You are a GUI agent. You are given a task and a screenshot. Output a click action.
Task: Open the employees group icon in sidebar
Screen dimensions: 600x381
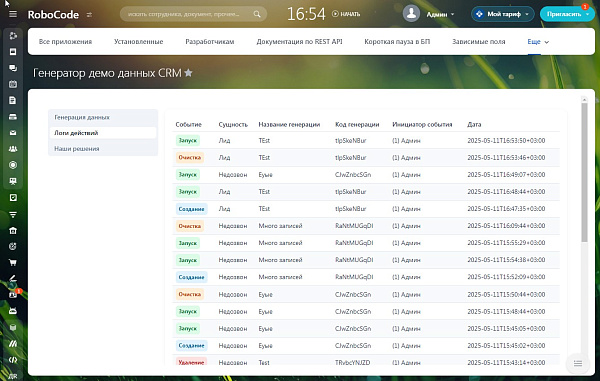(x=13, y=149)
